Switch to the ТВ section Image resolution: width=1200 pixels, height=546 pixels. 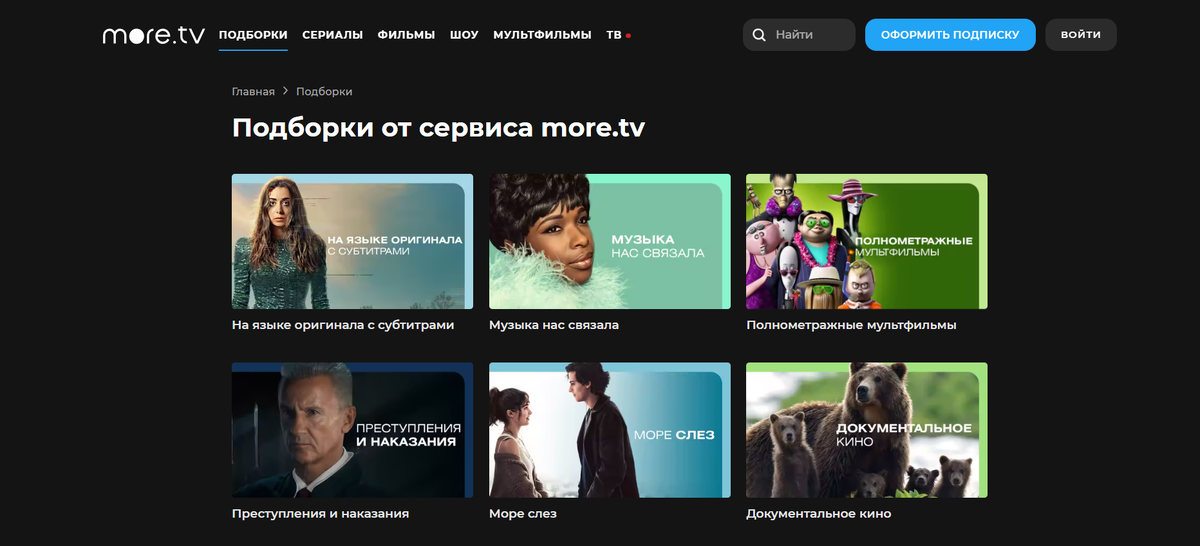(613, 34)
